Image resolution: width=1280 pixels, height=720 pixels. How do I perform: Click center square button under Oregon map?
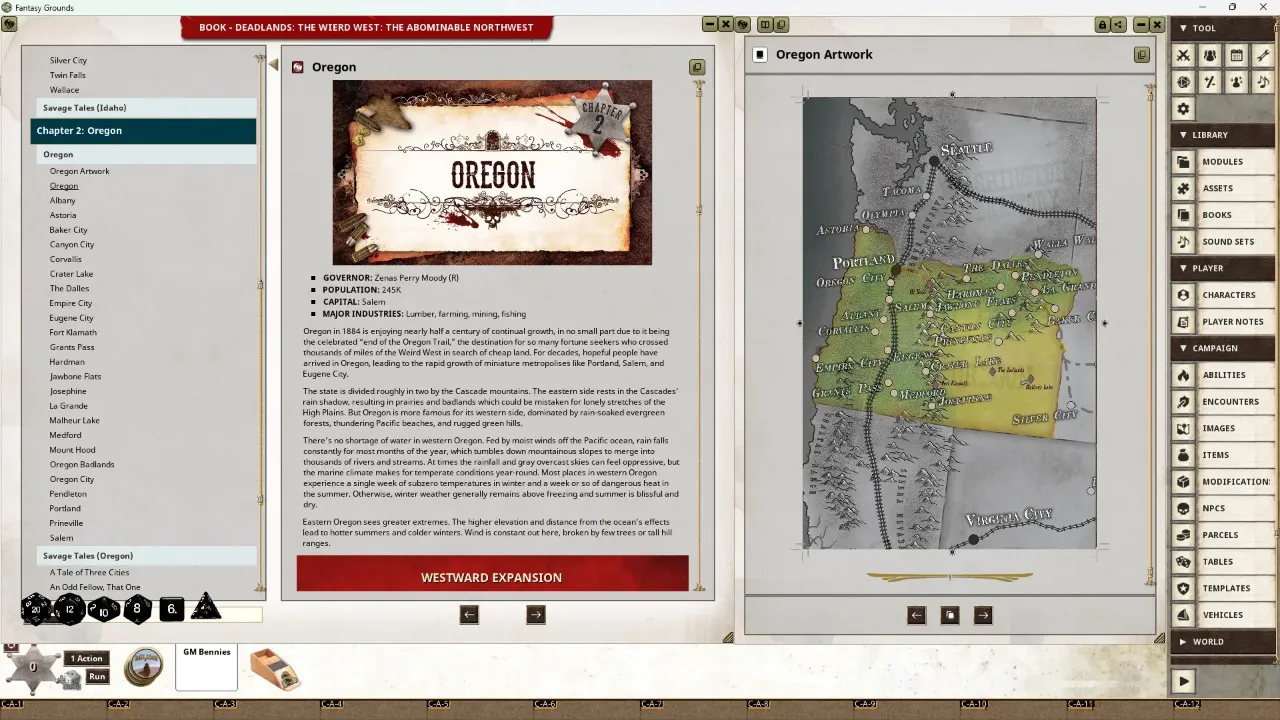coord(950,616)
